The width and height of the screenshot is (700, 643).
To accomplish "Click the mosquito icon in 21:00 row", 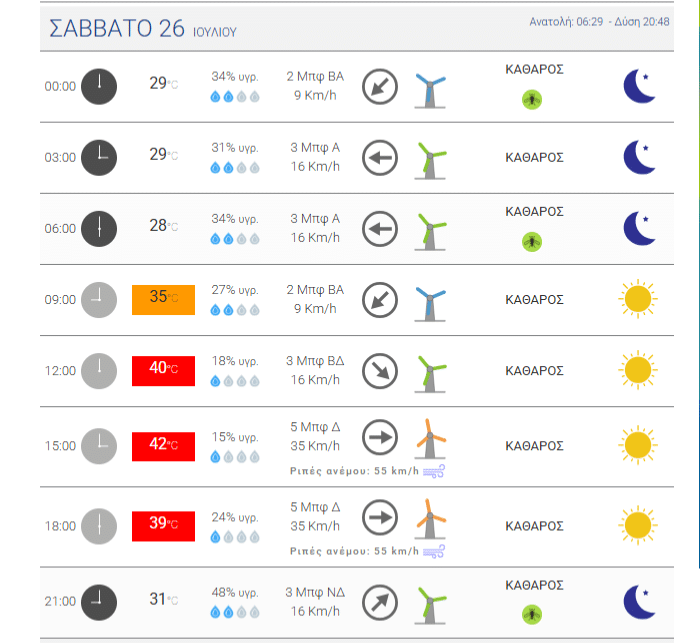I will pos(532,615).
